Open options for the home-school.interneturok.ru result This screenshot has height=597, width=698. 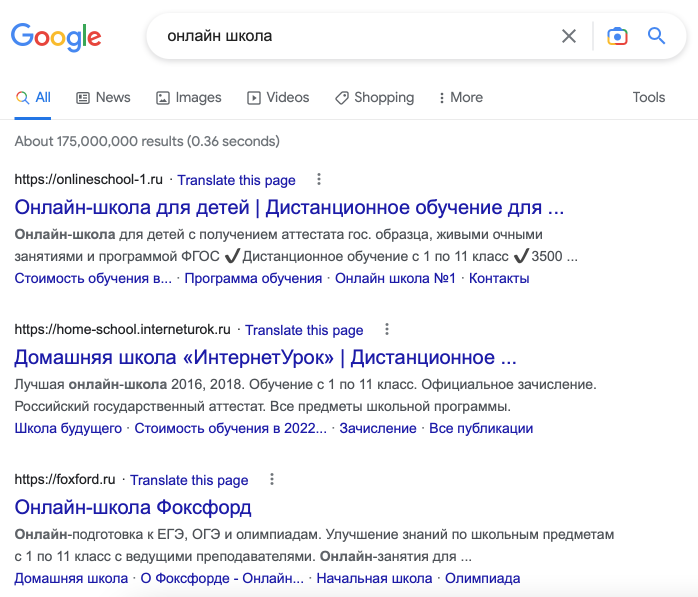point(387,330)
